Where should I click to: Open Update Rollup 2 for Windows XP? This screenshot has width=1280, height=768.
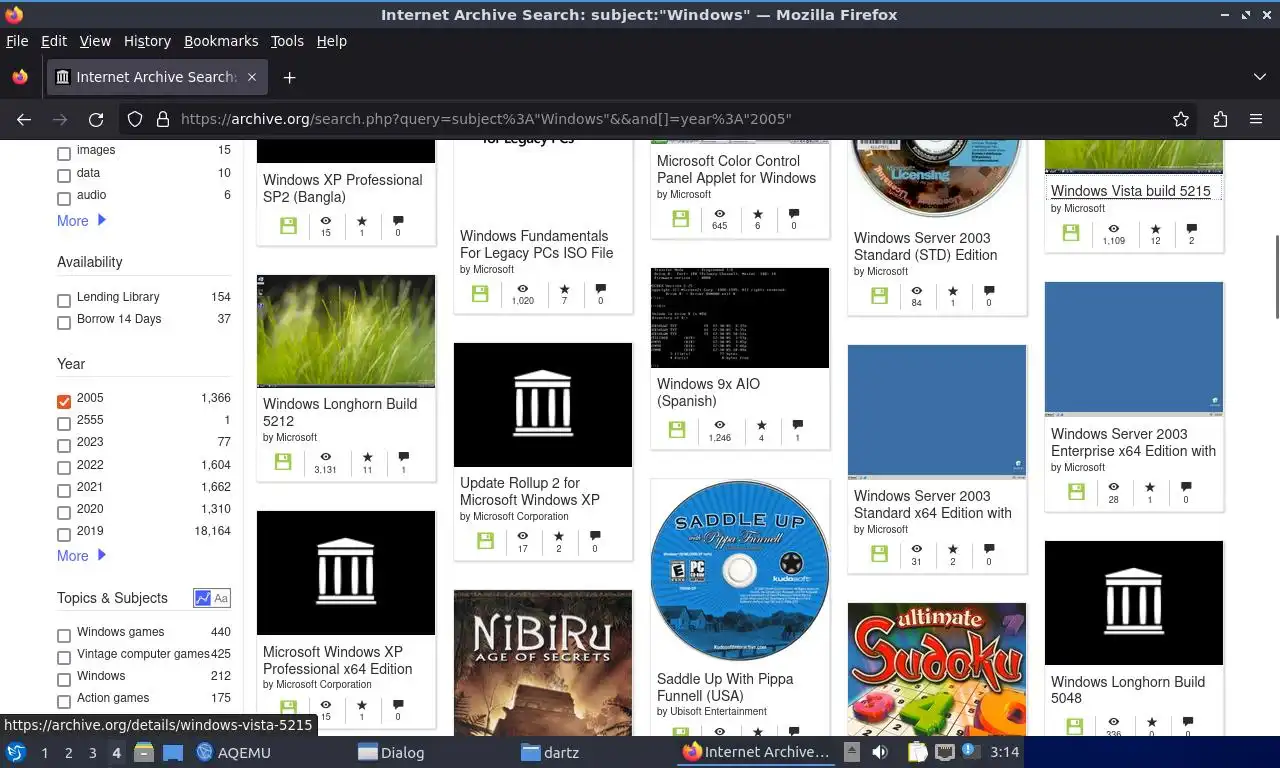530,491
